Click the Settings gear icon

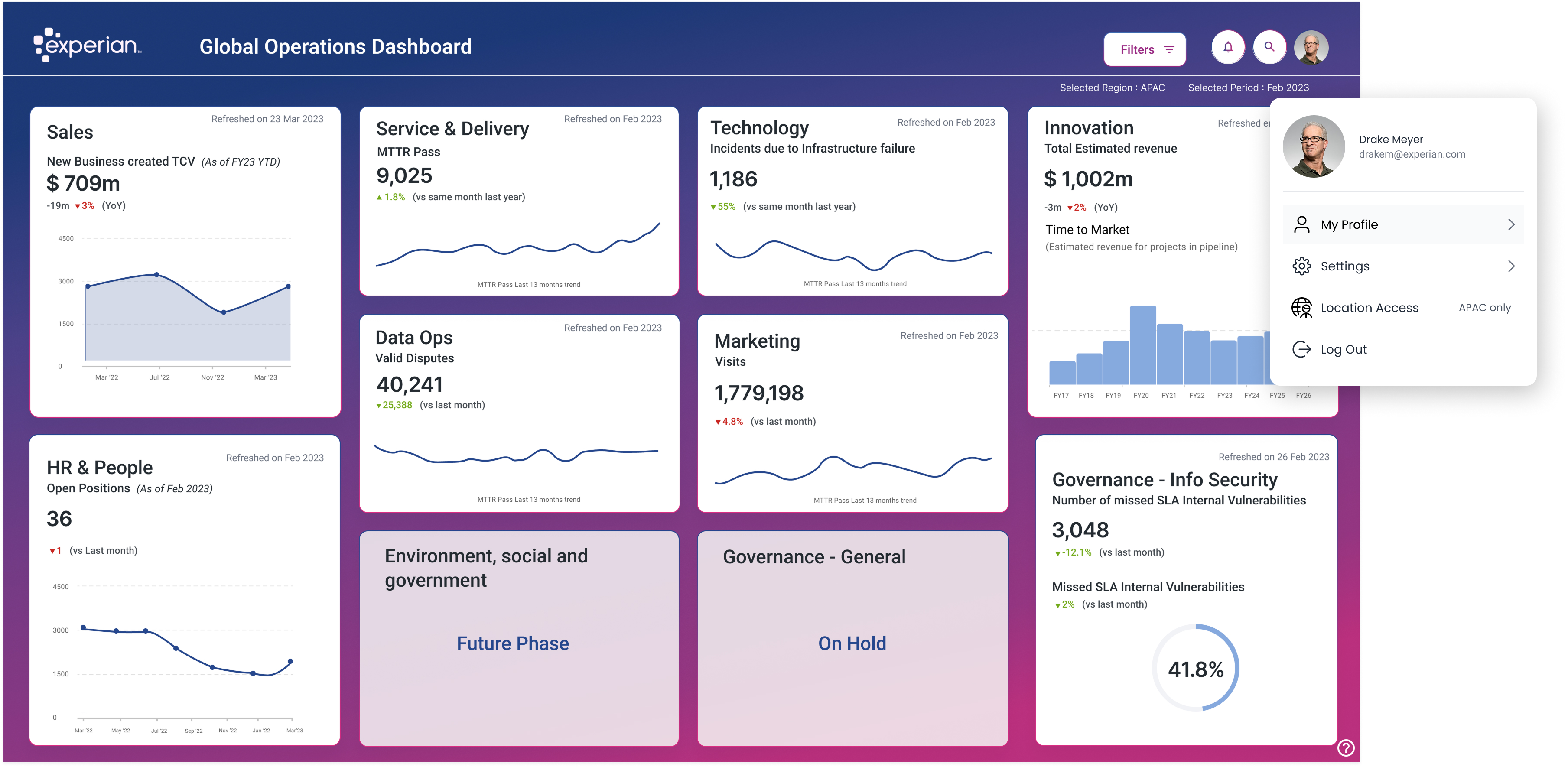coord(1301,266)
